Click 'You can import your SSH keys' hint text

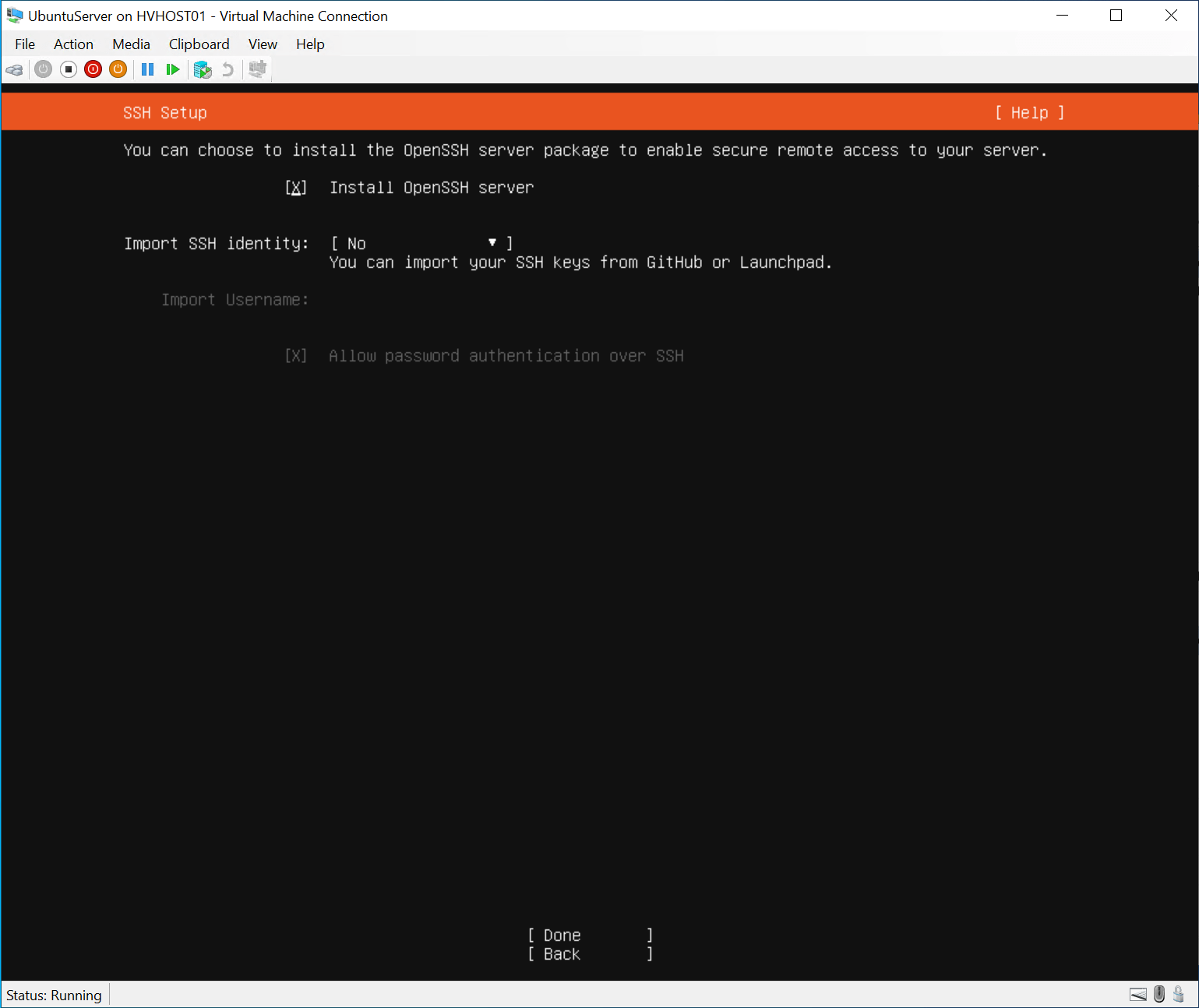coord(580,263)
